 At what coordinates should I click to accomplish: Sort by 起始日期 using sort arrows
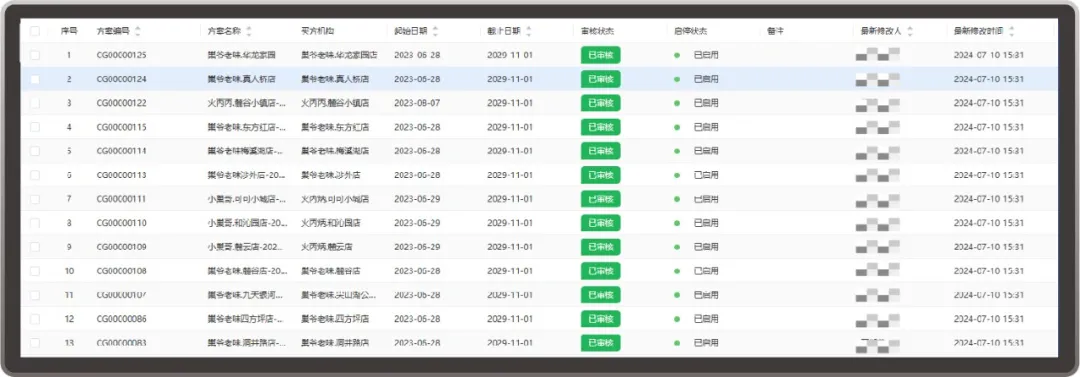point(435,31)
